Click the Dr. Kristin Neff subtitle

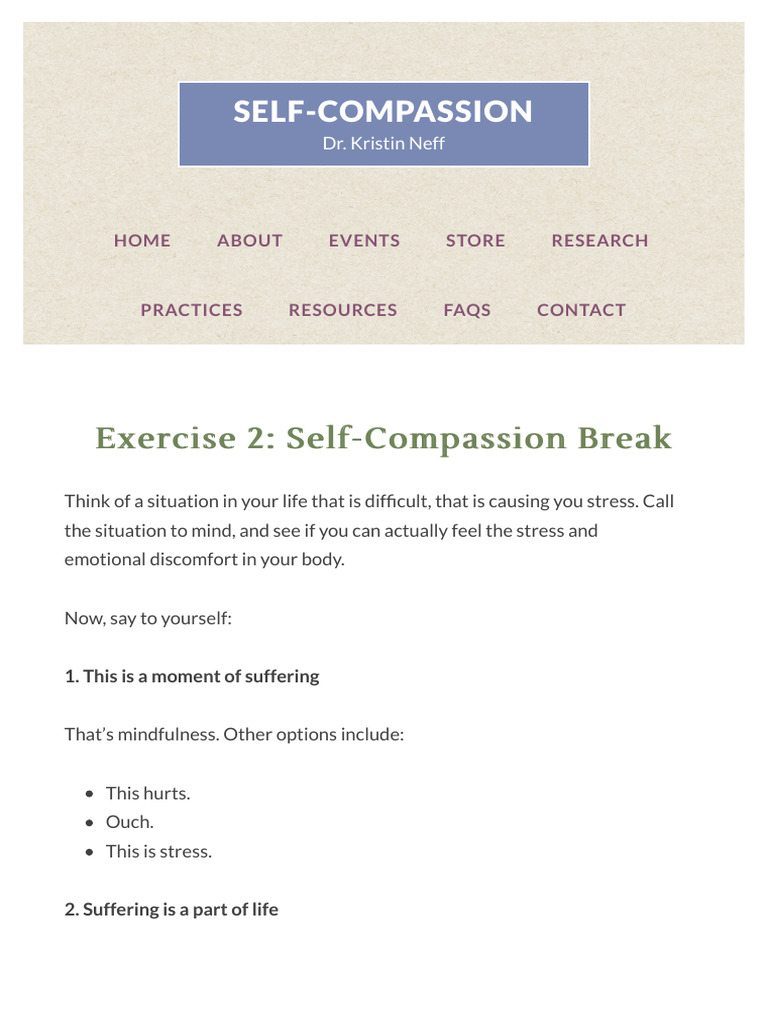383,143
